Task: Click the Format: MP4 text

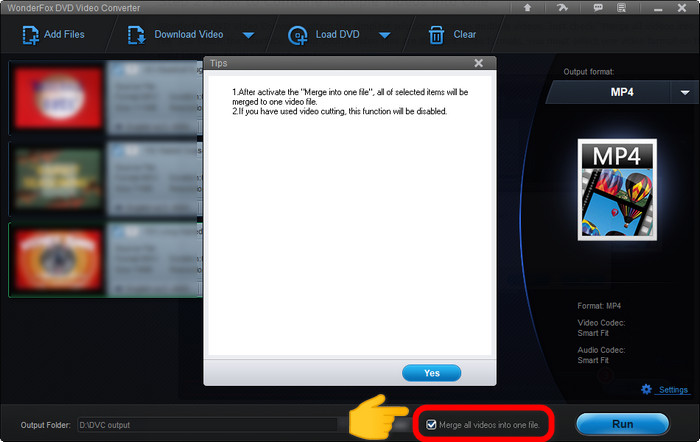Action: pyautogui.click(x=599, y=306)
